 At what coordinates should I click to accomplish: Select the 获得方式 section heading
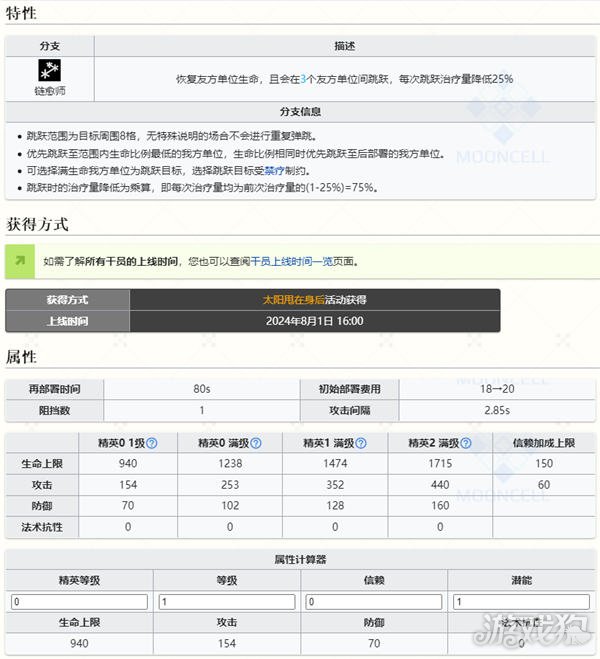click(37, 224)
